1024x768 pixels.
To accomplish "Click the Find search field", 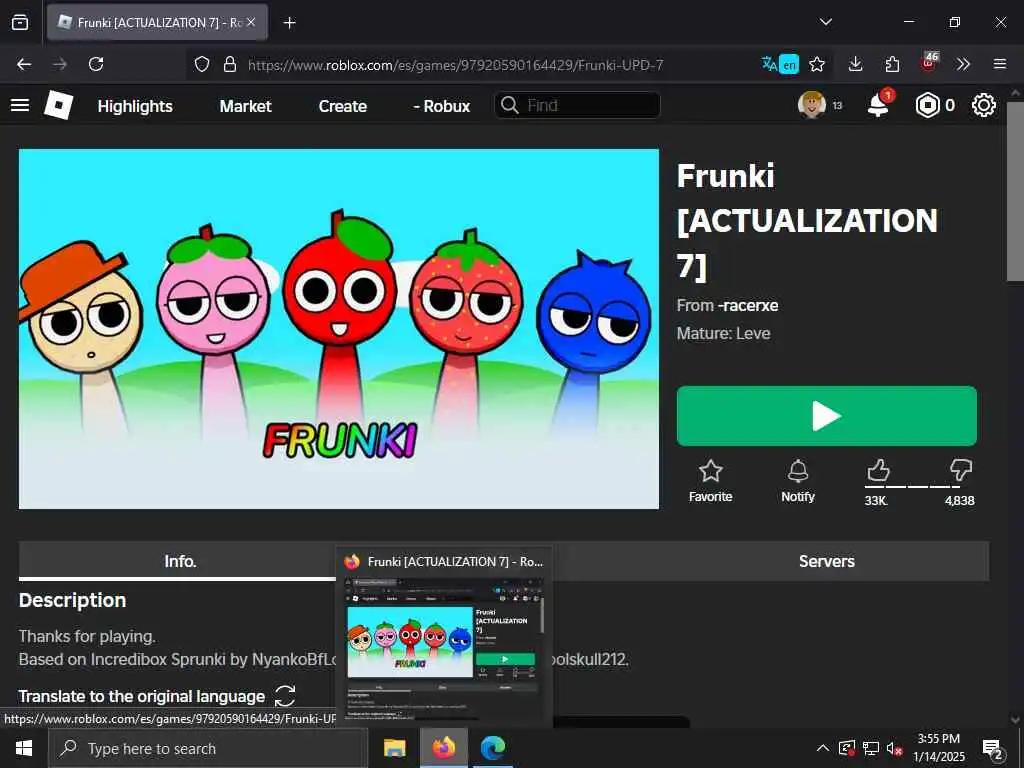I will coord(577,105).
